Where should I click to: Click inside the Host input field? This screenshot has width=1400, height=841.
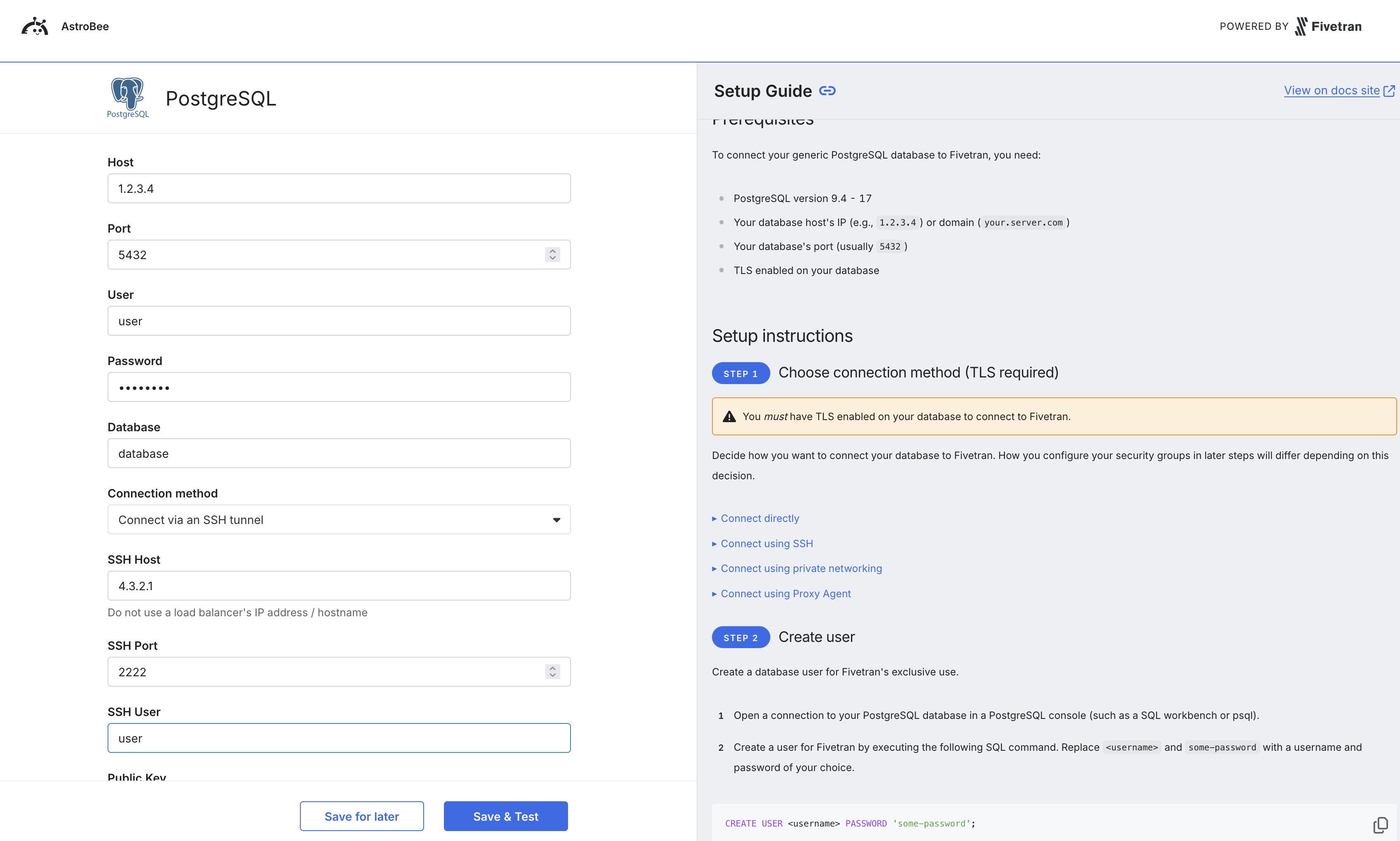click(x=338, y=188)
